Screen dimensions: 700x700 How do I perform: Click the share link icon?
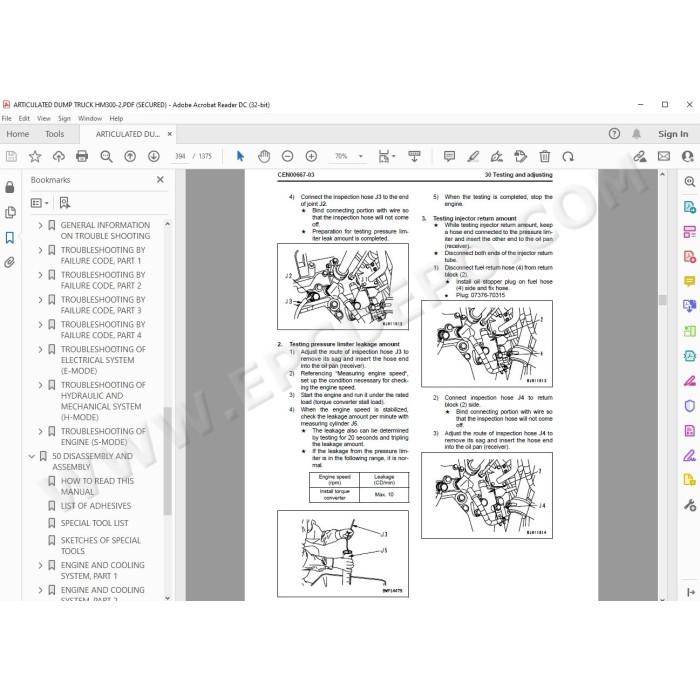pyautogui.click(x=640, y=156)
